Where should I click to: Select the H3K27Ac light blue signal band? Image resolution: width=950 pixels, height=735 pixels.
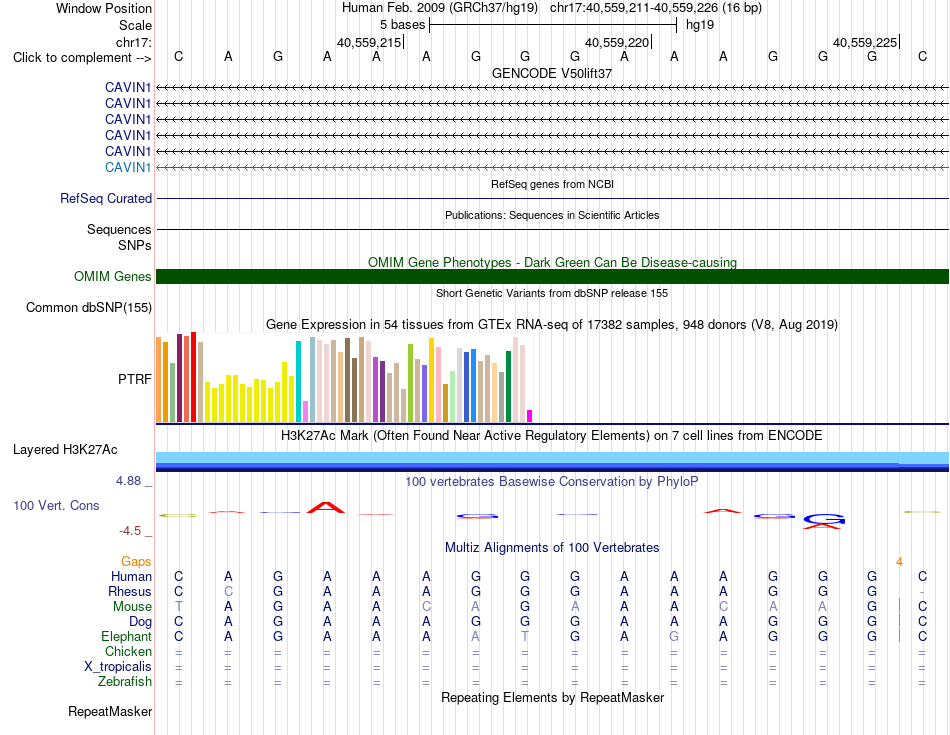pyautogui.click(x=552, y=457)
